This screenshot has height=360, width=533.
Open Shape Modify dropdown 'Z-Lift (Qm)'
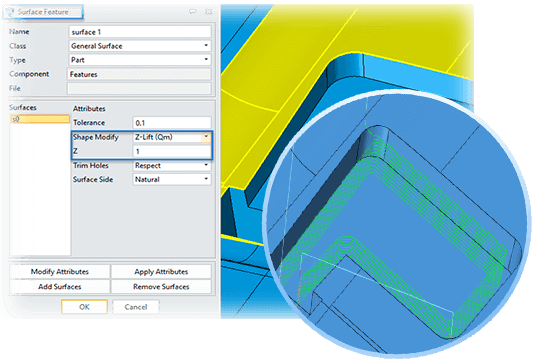point(172,137)
